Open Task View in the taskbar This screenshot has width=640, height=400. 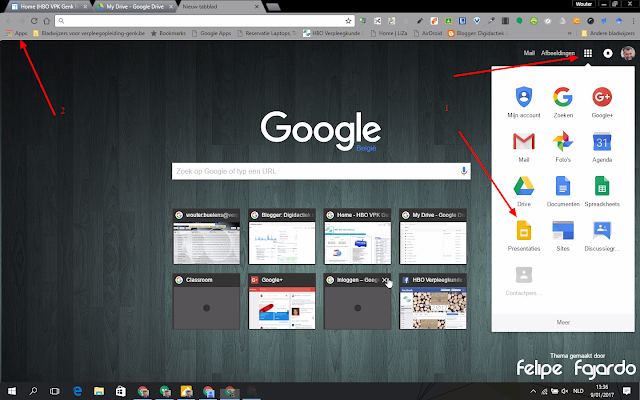coord(54,391)
